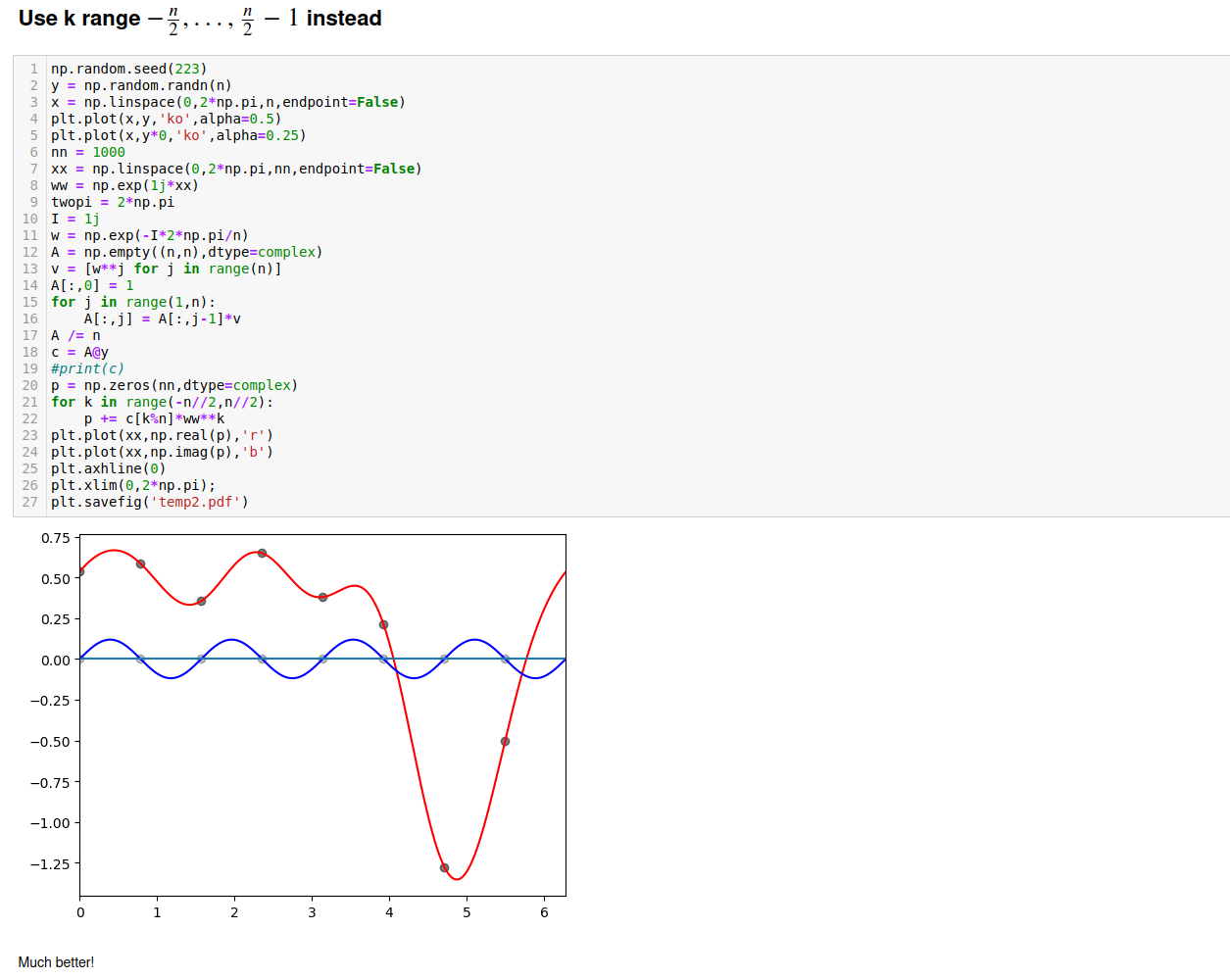The height and width of the screenshot is (980, 1230).
Task: Click the "c = A@y" line
Action: (79, 352)
